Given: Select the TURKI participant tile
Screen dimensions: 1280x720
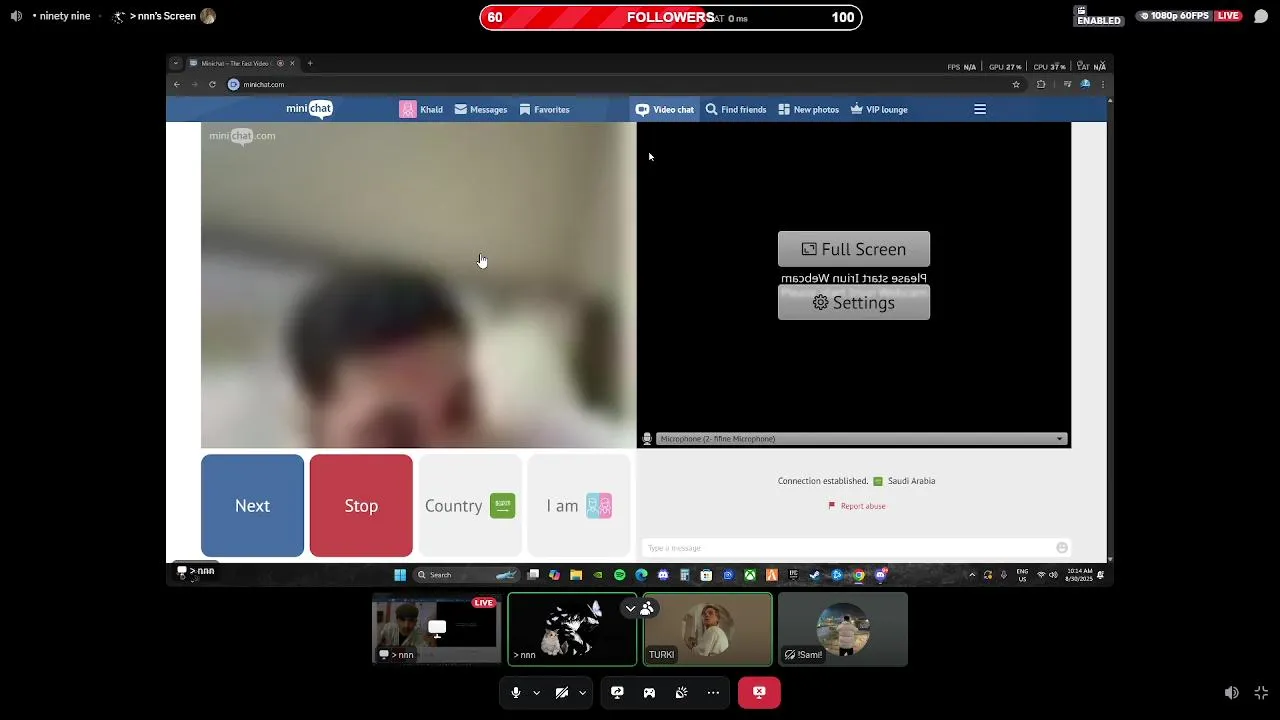Looking at the screenshot, I should pyautogui.click(x=708, y=629).
